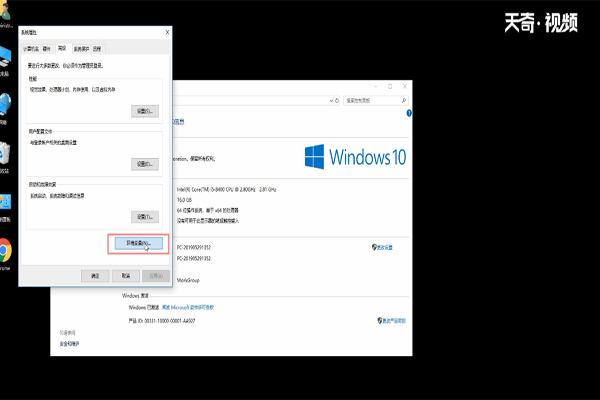Click the Change settings (更改设置) shield link
600x400 pixels.
[385, 246]
